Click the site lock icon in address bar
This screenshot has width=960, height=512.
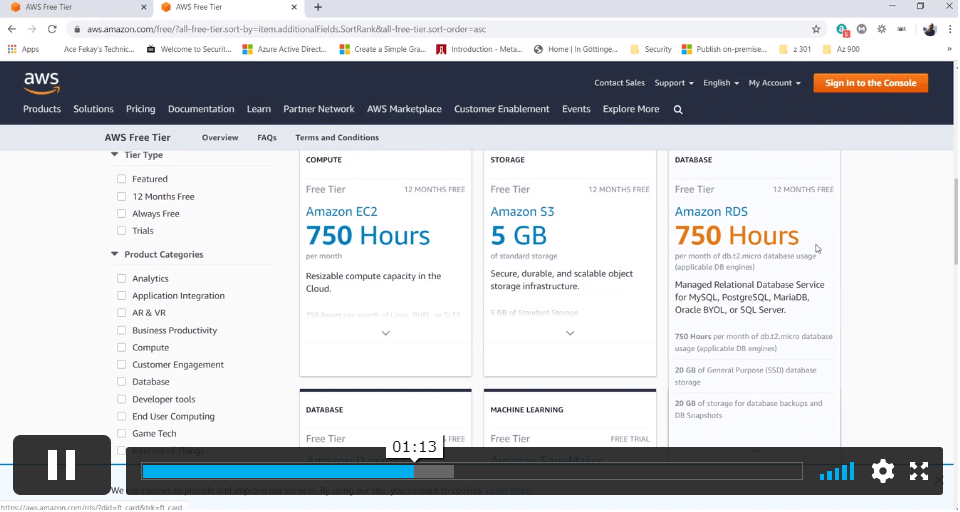pyautogui.click(x=77, y=29)
